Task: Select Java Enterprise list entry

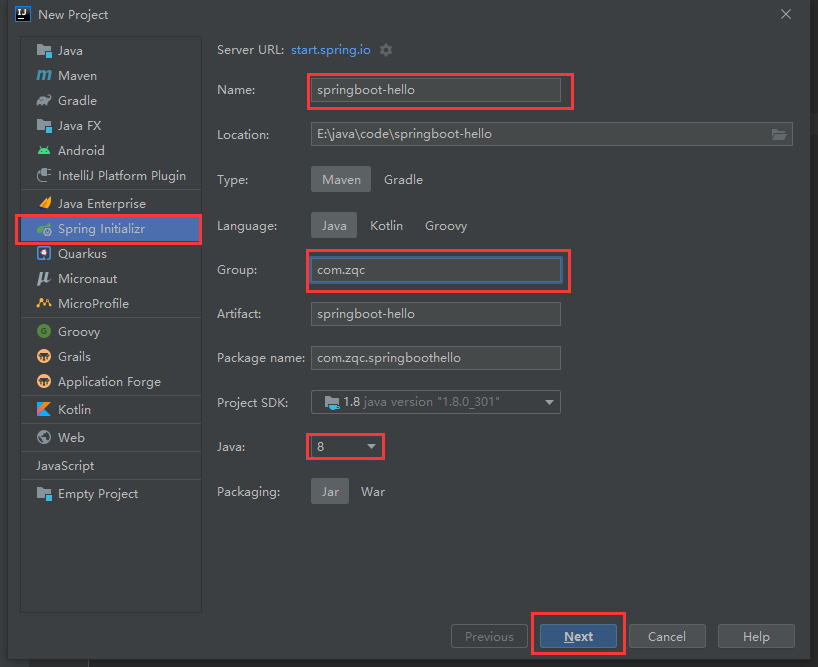Action: click(x=111, y=203)
